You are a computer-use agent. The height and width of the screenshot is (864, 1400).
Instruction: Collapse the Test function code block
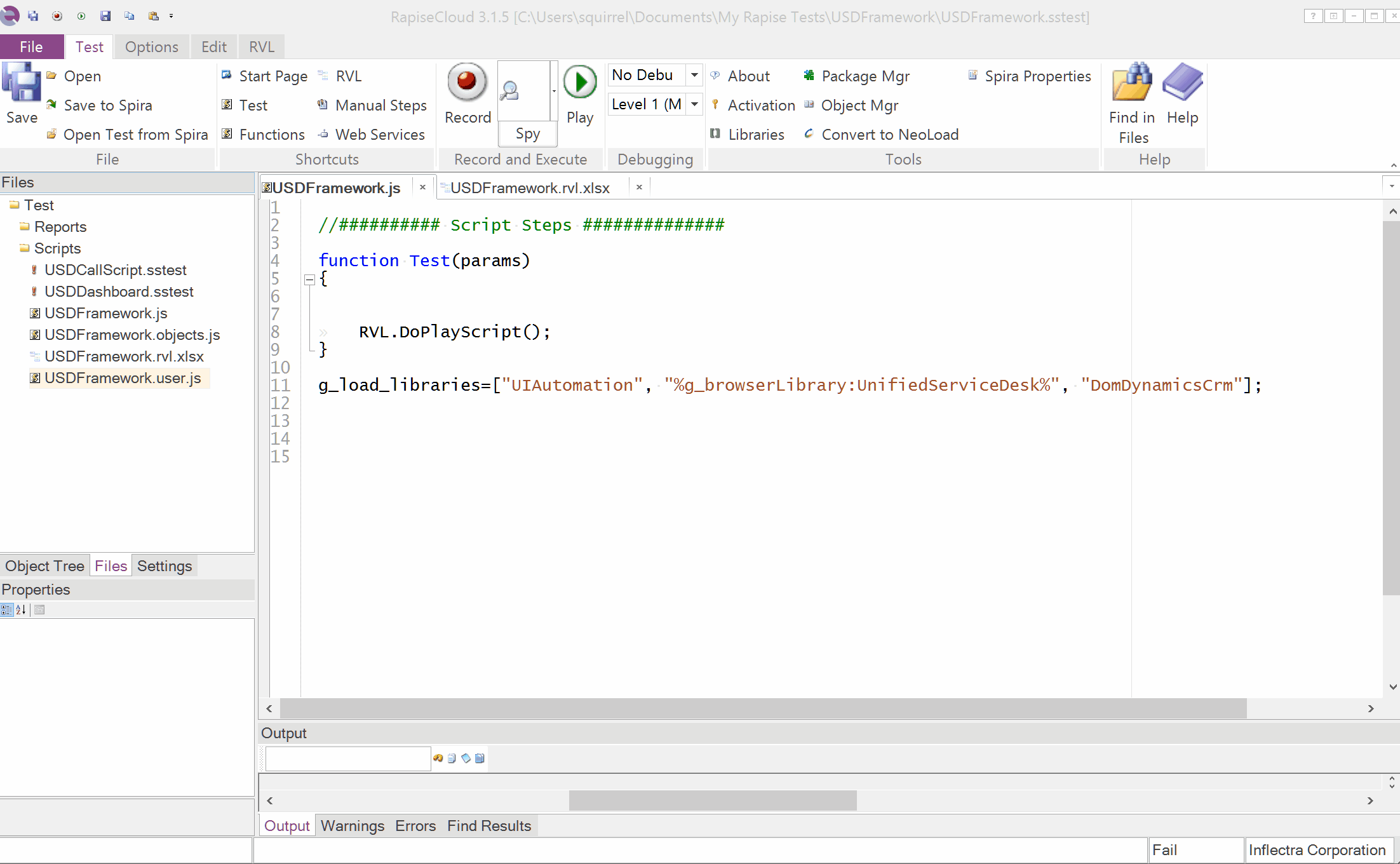[x=309, y=280]
